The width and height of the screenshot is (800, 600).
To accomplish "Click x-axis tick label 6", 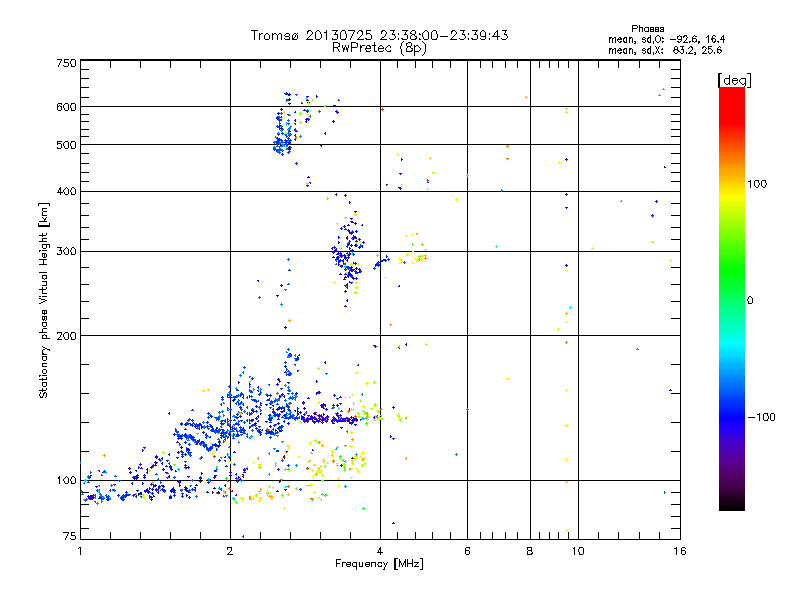I will click(x=467, y=551).
